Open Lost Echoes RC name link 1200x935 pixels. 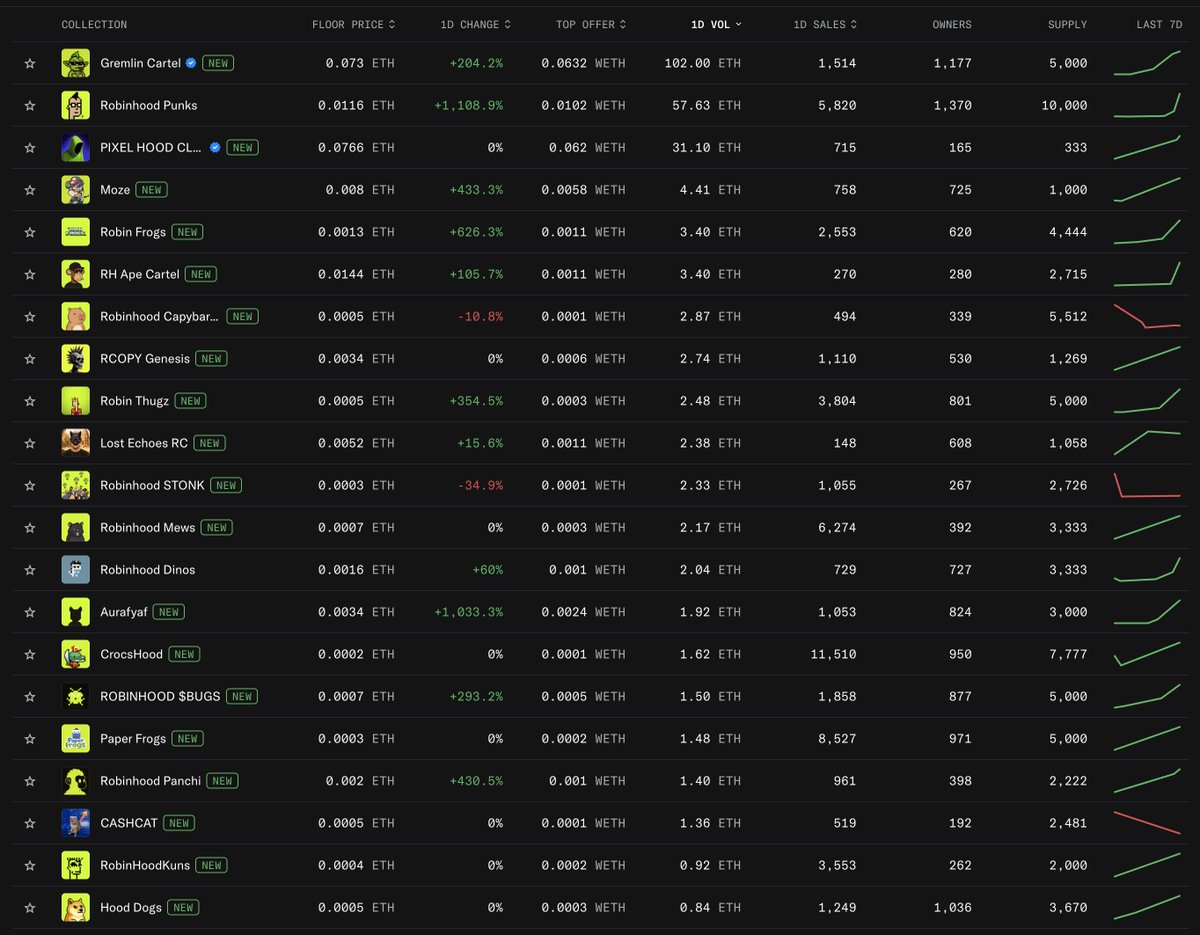click(144, 443)
